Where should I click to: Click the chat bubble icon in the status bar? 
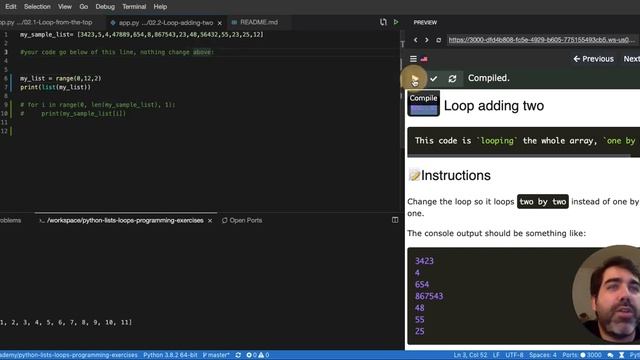pos(610,355)
